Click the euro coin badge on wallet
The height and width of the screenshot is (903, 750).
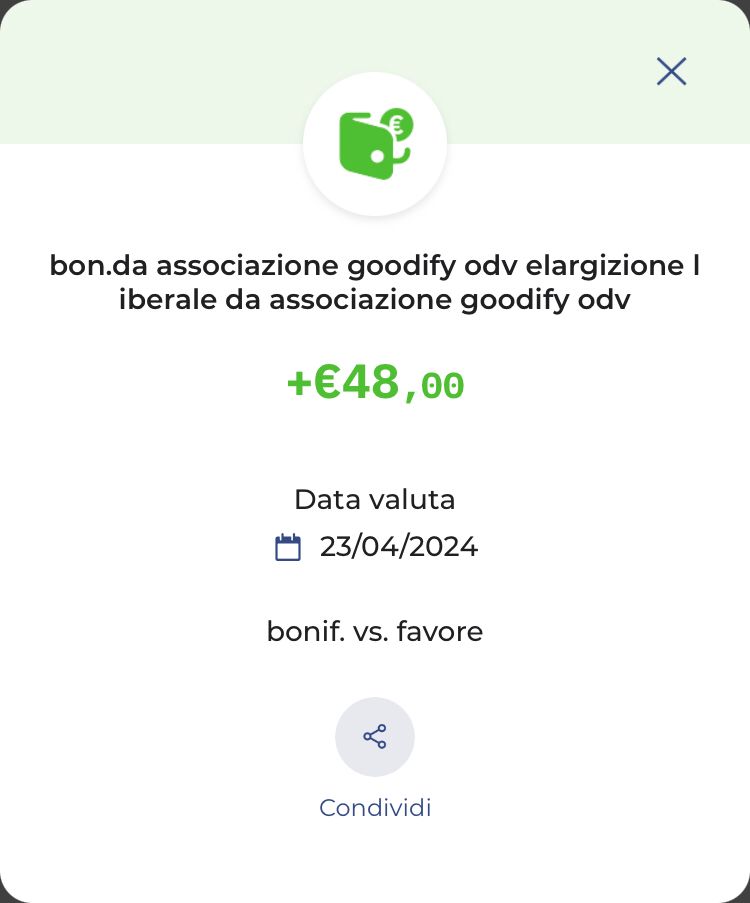(399, 124)
